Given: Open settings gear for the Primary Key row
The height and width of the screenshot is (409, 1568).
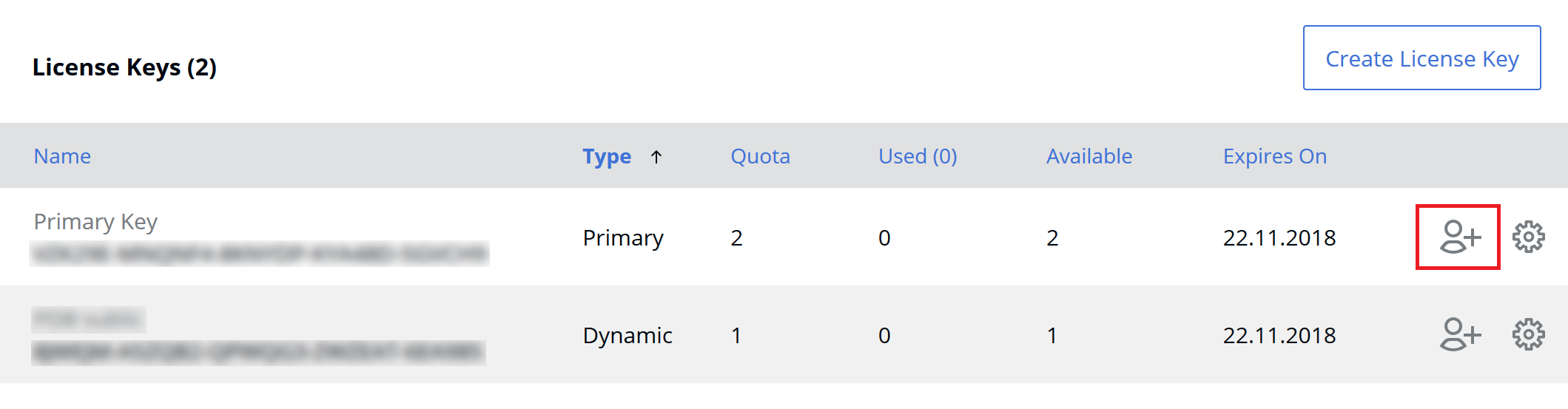Looking at the screenshot, I should point(1528,237).
